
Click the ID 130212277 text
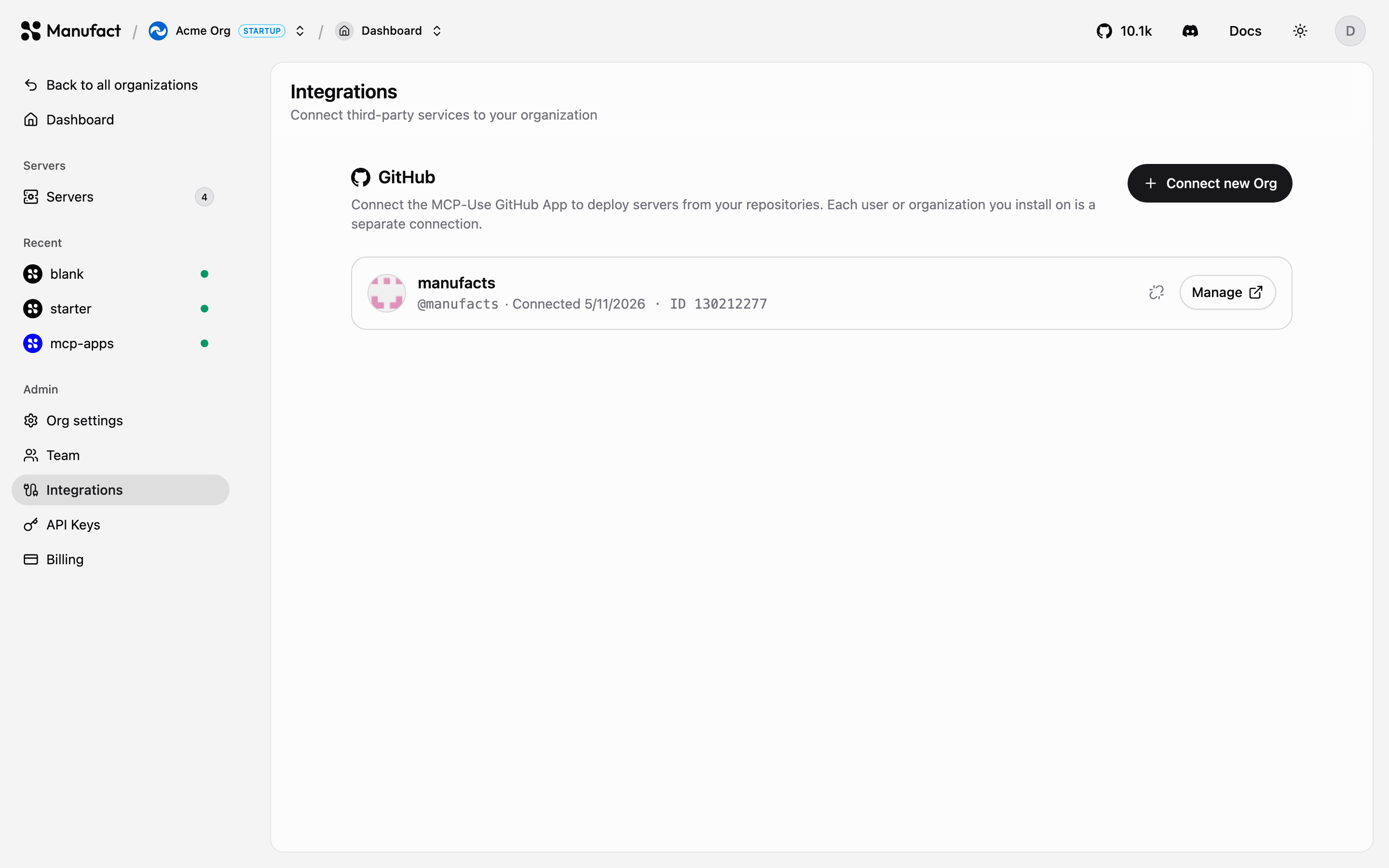(x=718, y=304)
